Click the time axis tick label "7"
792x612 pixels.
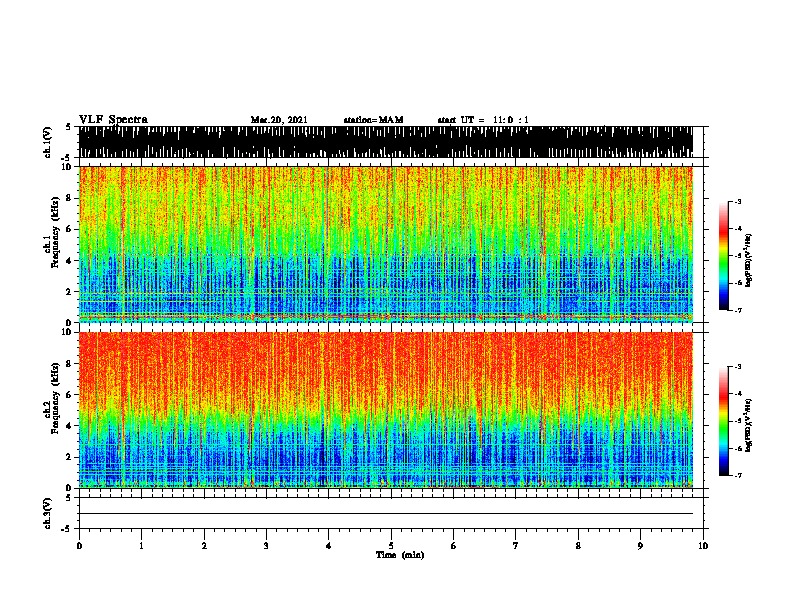[x=516, y=546]
